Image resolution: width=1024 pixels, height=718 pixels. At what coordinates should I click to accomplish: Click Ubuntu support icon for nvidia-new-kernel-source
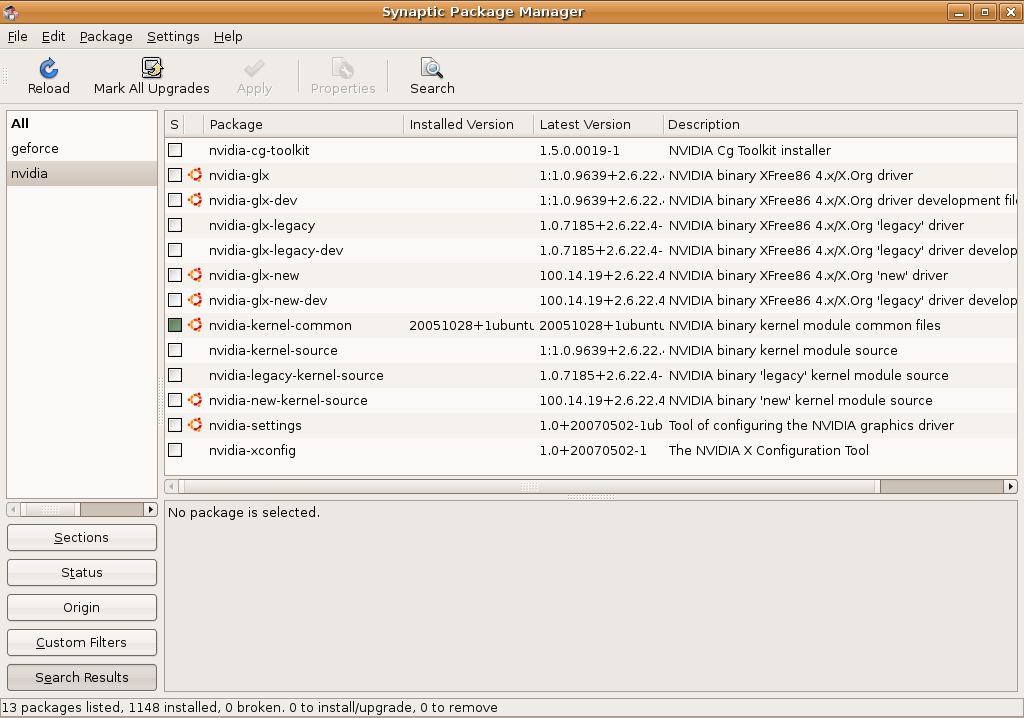195,400
